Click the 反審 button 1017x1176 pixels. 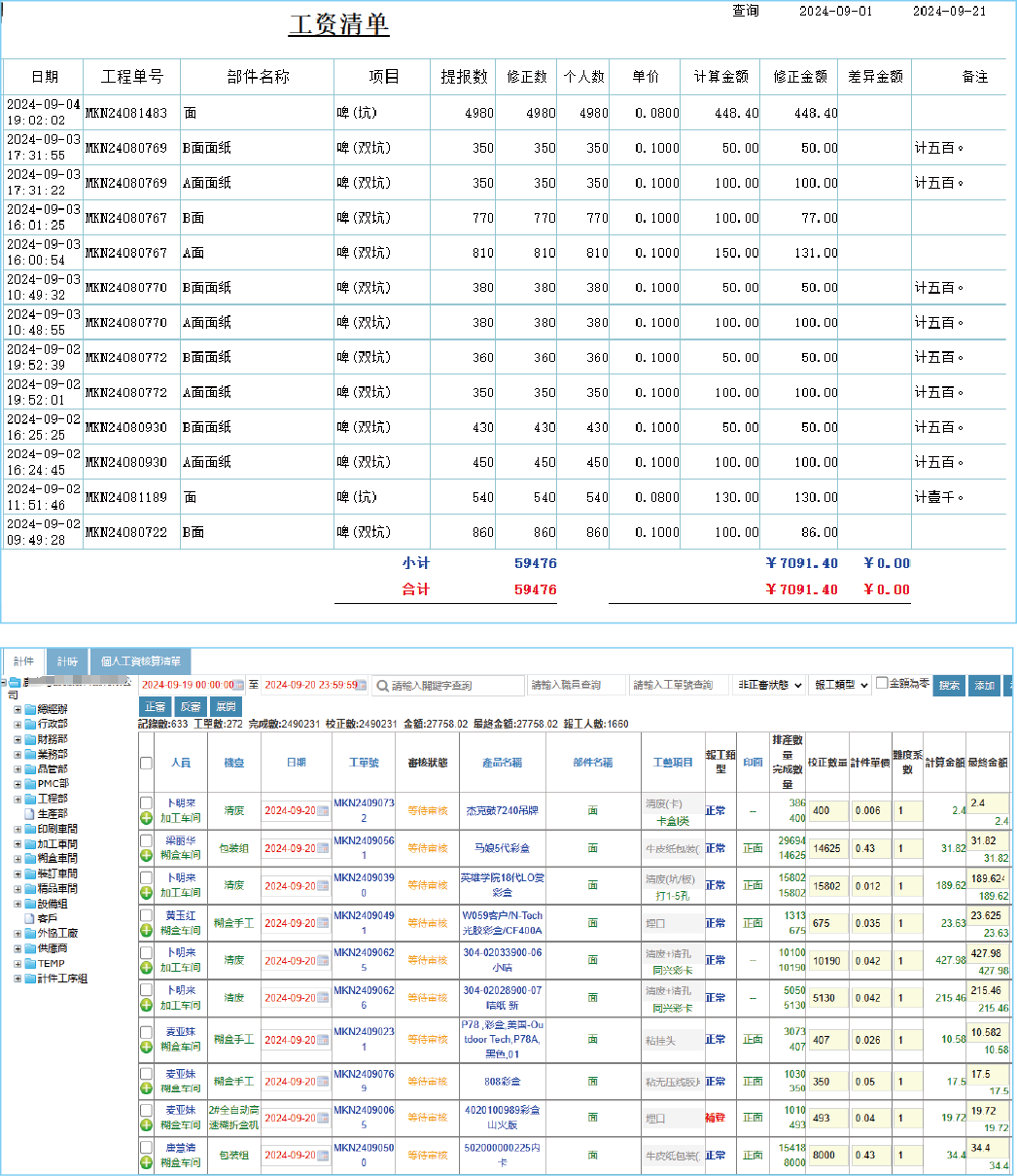(191, 707)
